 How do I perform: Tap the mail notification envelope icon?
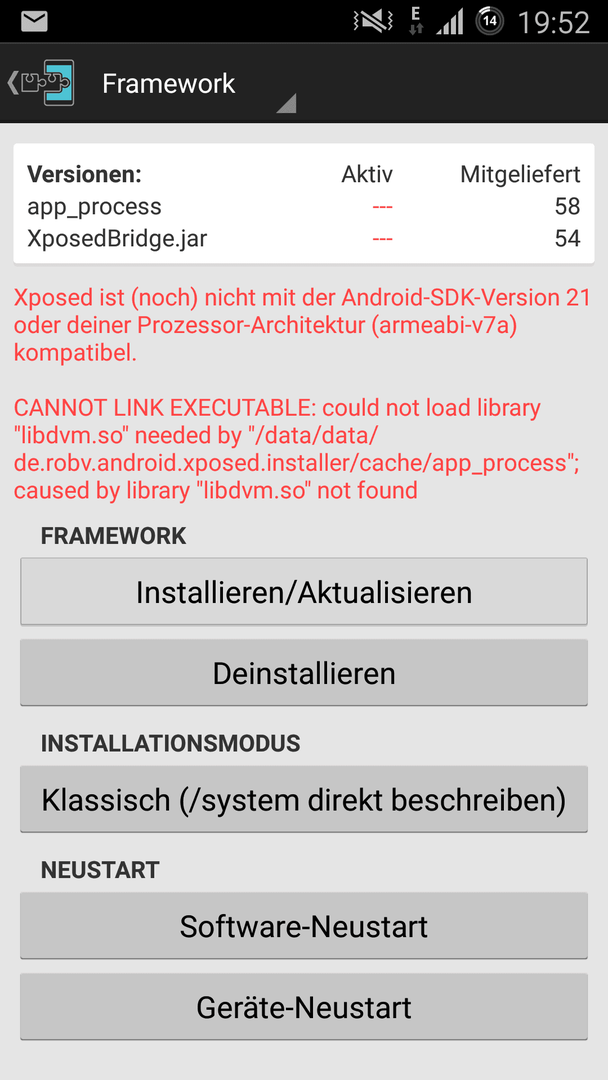click(x=34, y=22)
